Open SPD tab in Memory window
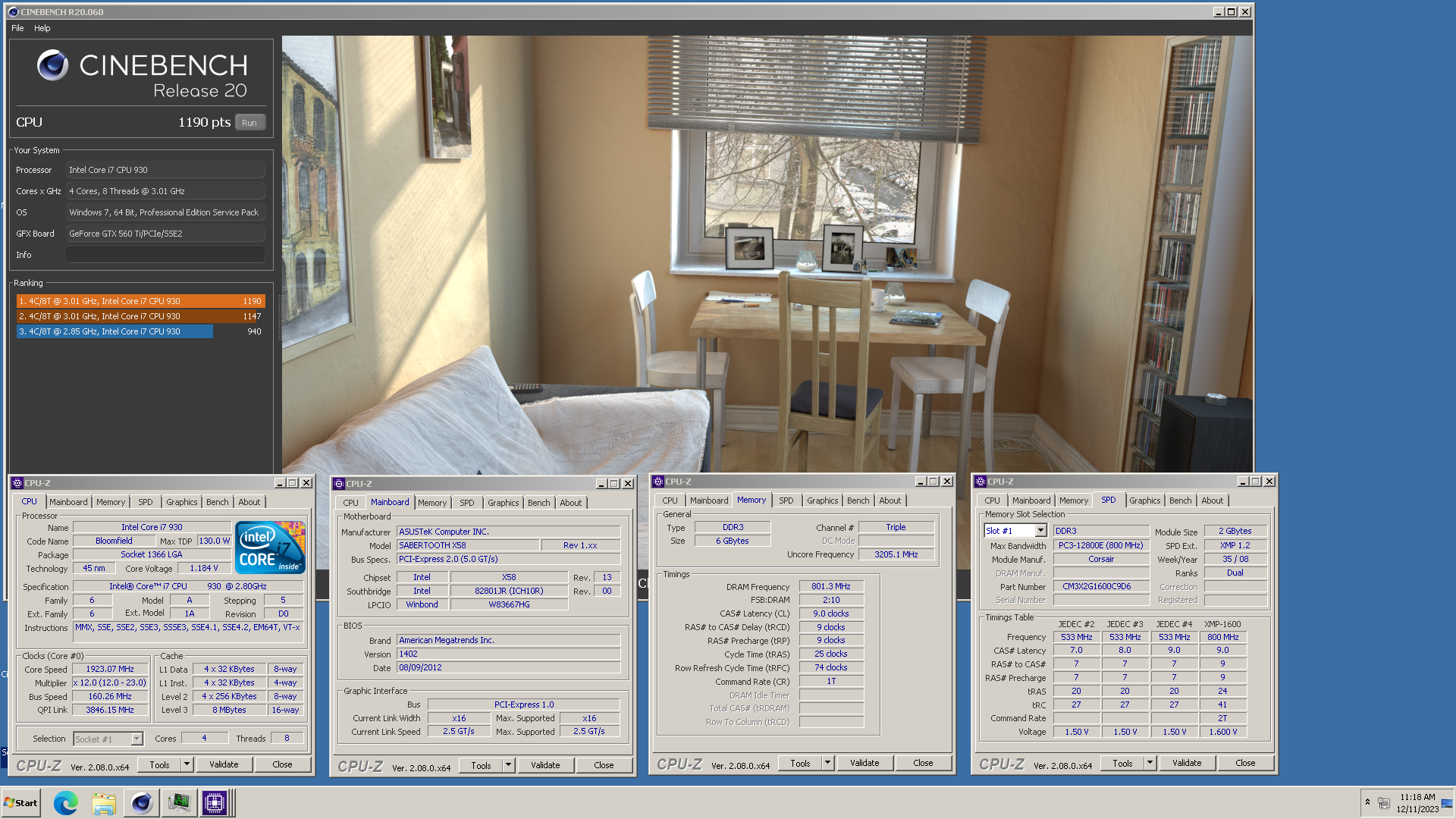The width and height of the screenshot is (1456, 819). click(786, 500)
